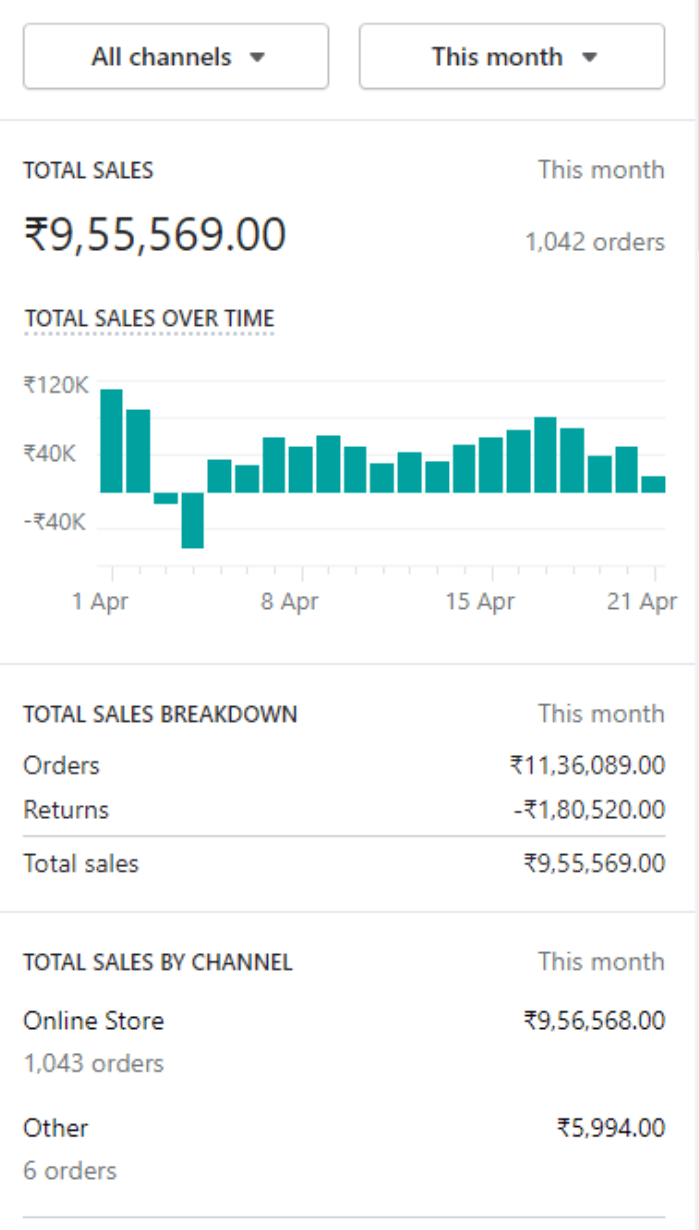Select the Orders row in sales breakdown
This screenshot has height=1230, width=699.
coord(62,766)
